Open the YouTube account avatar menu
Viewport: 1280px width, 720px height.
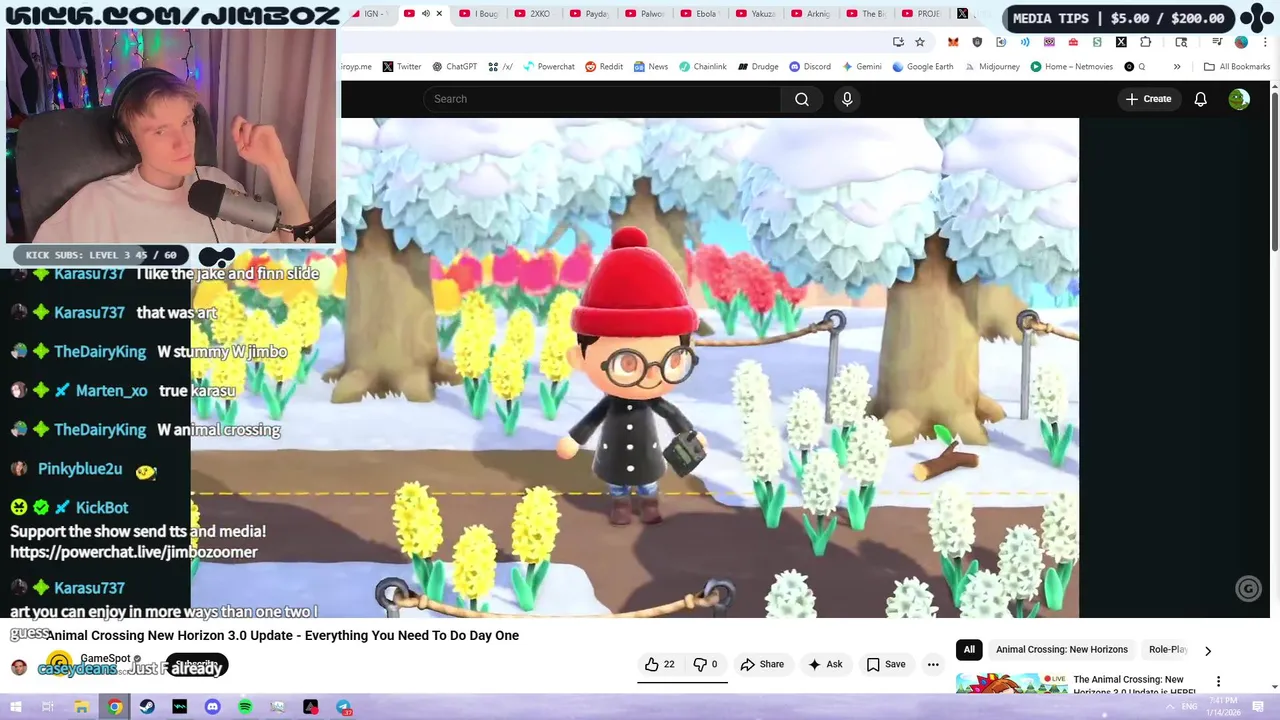(1239, 99)
